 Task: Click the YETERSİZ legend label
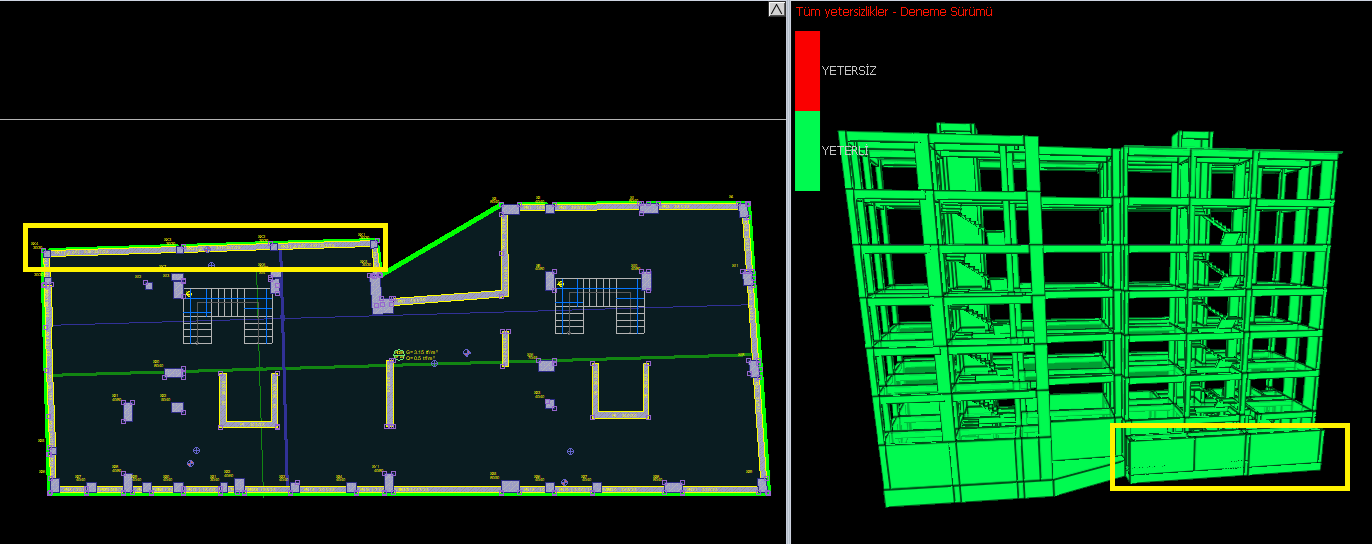pyautogui.click(x=848, y=71)
